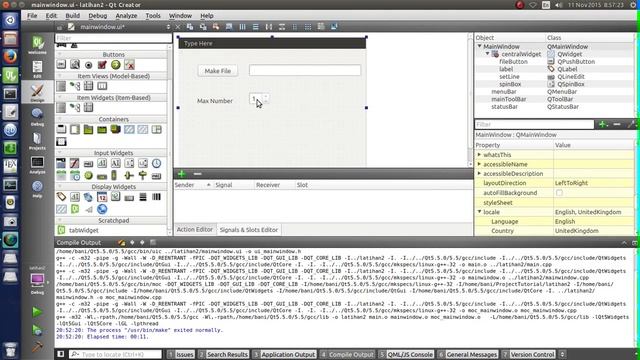Open Projects mode in sidebar

[38, 141]
